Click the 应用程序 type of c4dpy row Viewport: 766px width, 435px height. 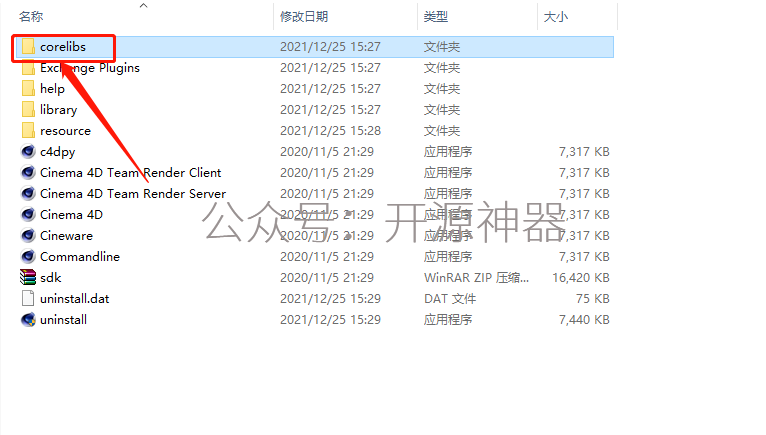click(x=448, y=152)
